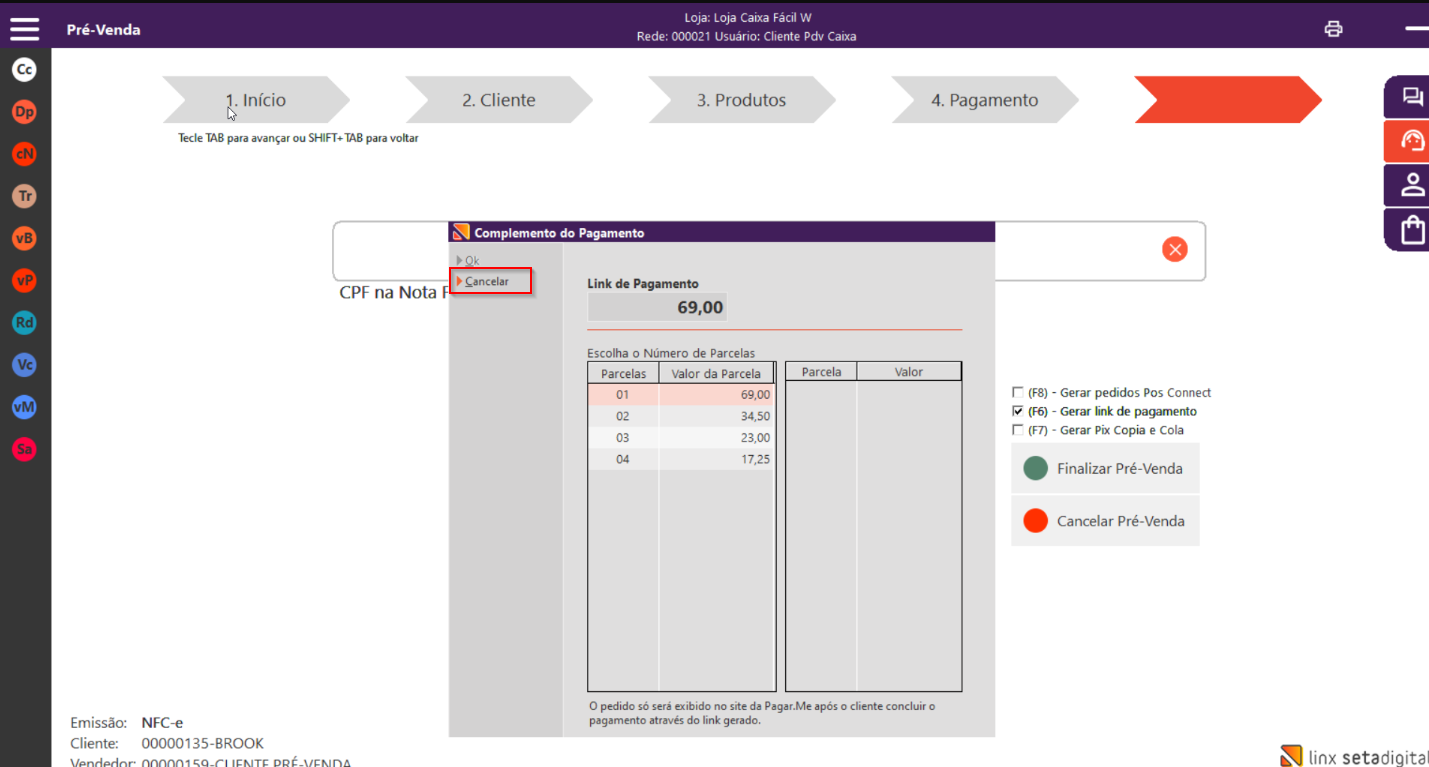This screenshot has width=1429, height=767.
Task: Go to step 1. Início
Action: click(x=256, y=100)
